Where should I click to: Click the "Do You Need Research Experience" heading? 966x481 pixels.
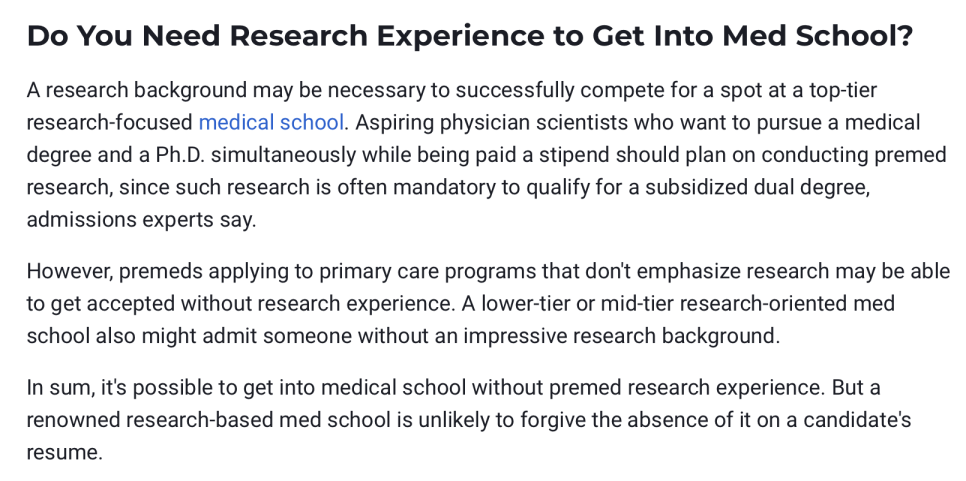coord(470,36)
